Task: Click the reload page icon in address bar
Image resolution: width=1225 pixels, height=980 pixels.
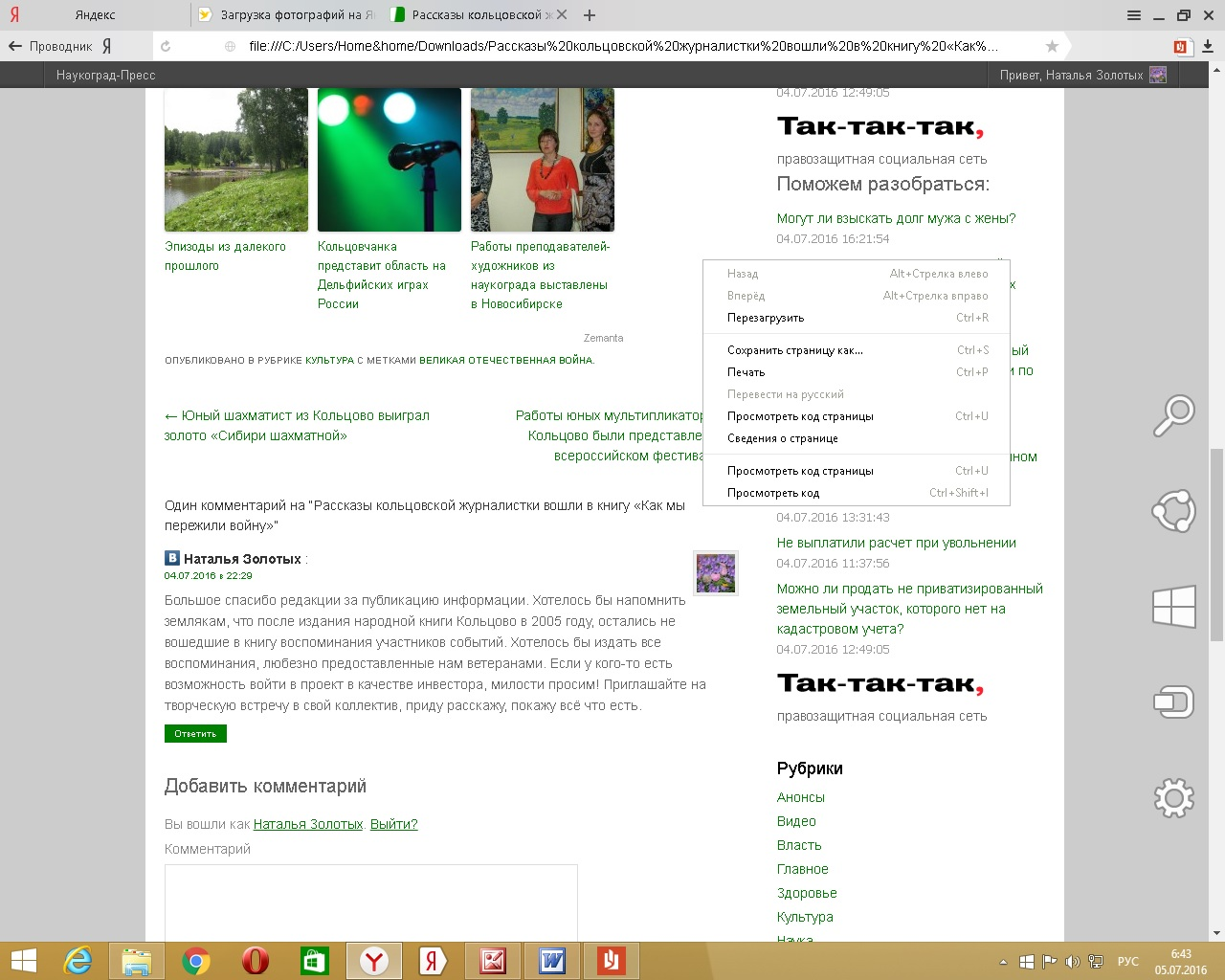Action: (166, 46)
